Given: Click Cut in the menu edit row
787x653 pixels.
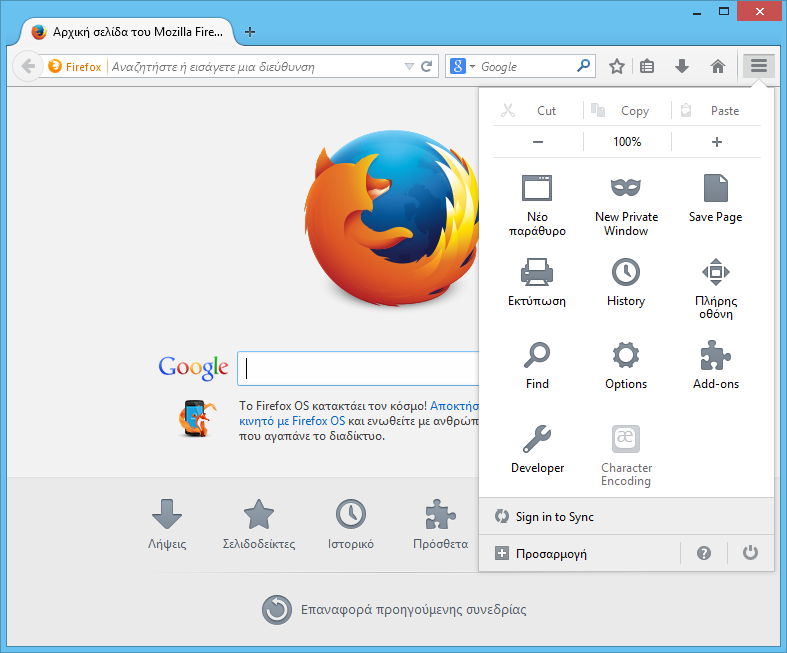Looking at the screenshot, I should point(537,110).
